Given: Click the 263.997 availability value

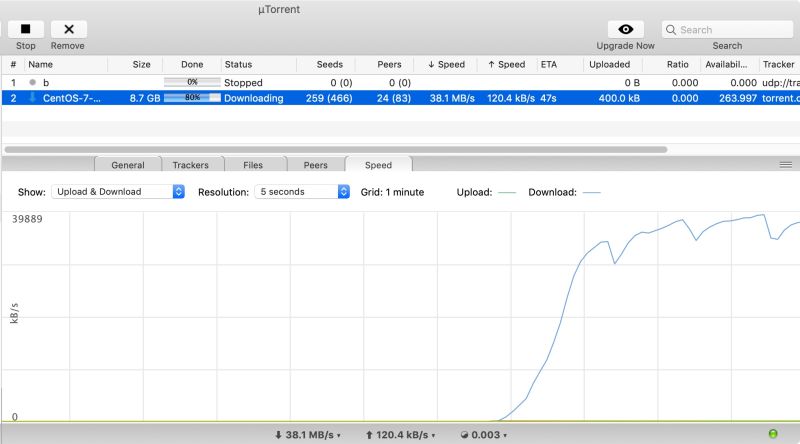Looking at the screenshot, I should [x=738, y=98].
